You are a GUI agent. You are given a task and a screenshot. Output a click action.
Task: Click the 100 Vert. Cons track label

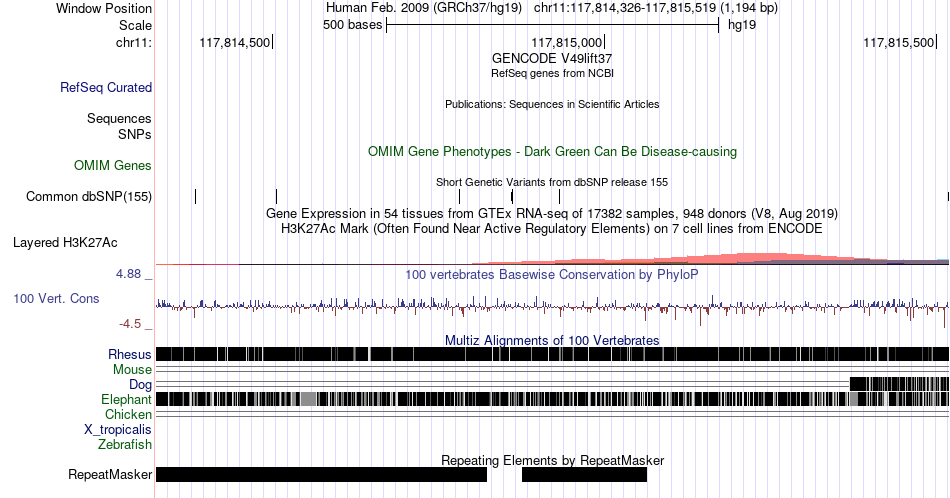[56, 298]
